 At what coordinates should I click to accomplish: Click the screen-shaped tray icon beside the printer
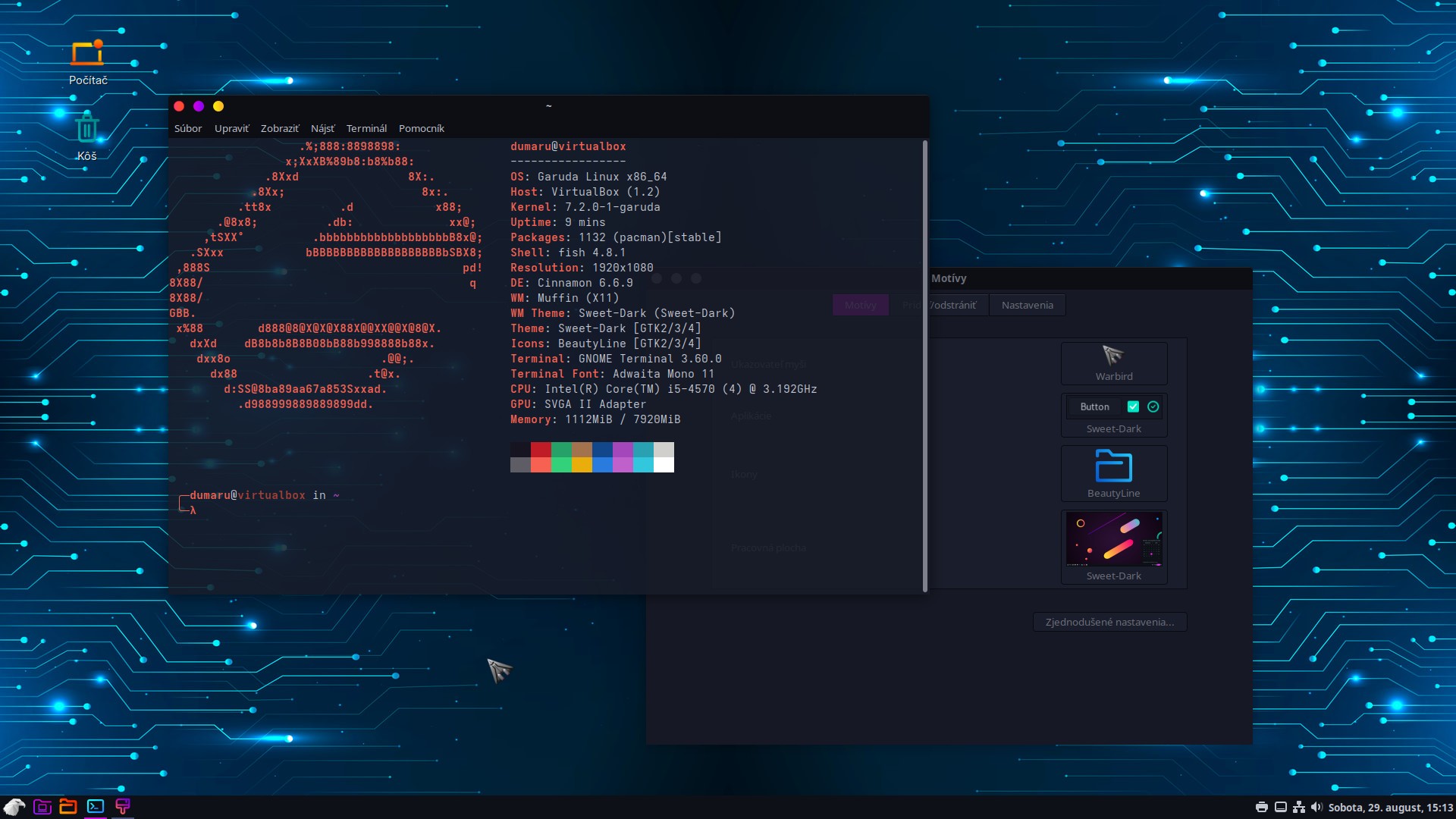1280,808
